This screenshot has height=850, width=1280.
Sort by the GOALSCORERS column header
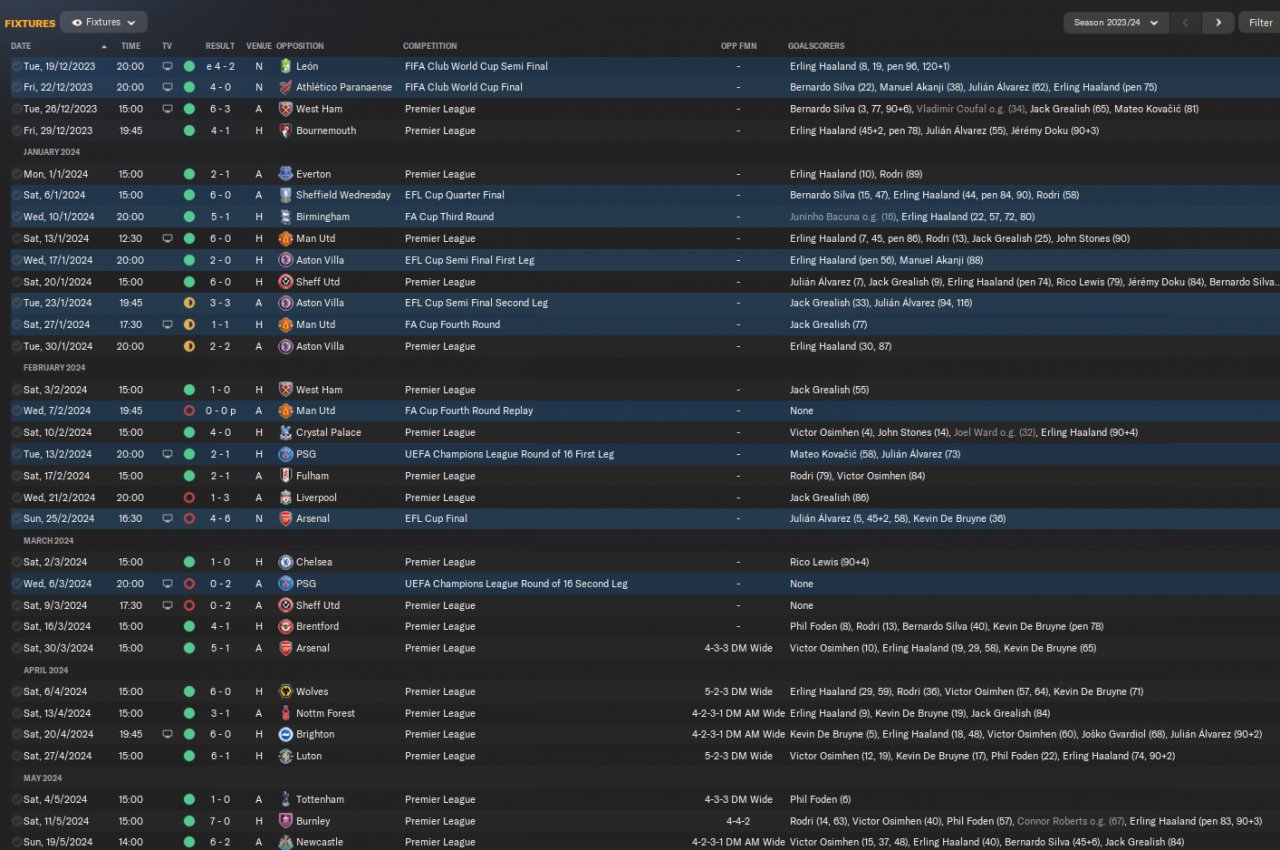point(816,46)
